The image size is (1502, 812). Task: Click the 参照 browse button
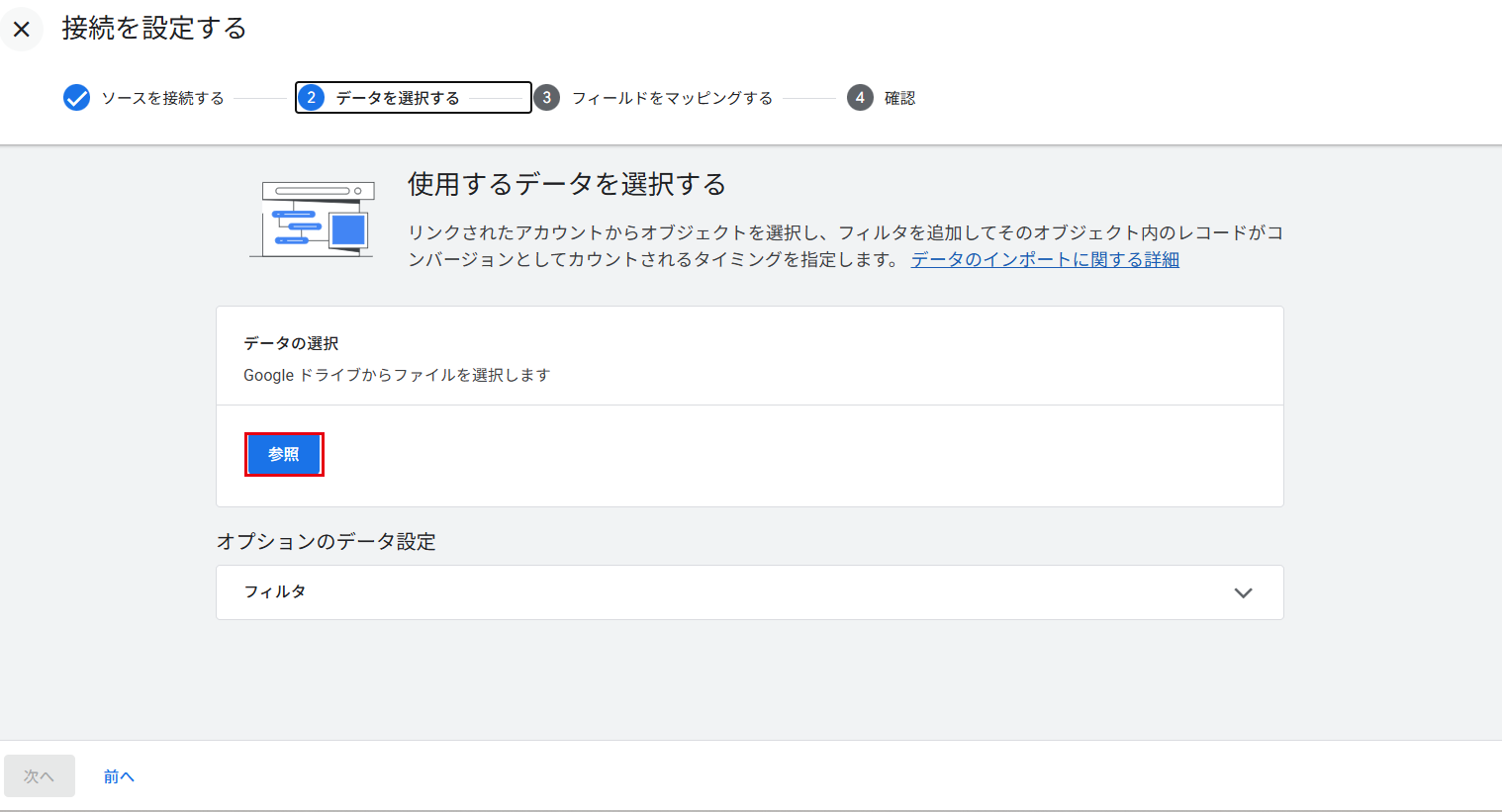point(284,454)
